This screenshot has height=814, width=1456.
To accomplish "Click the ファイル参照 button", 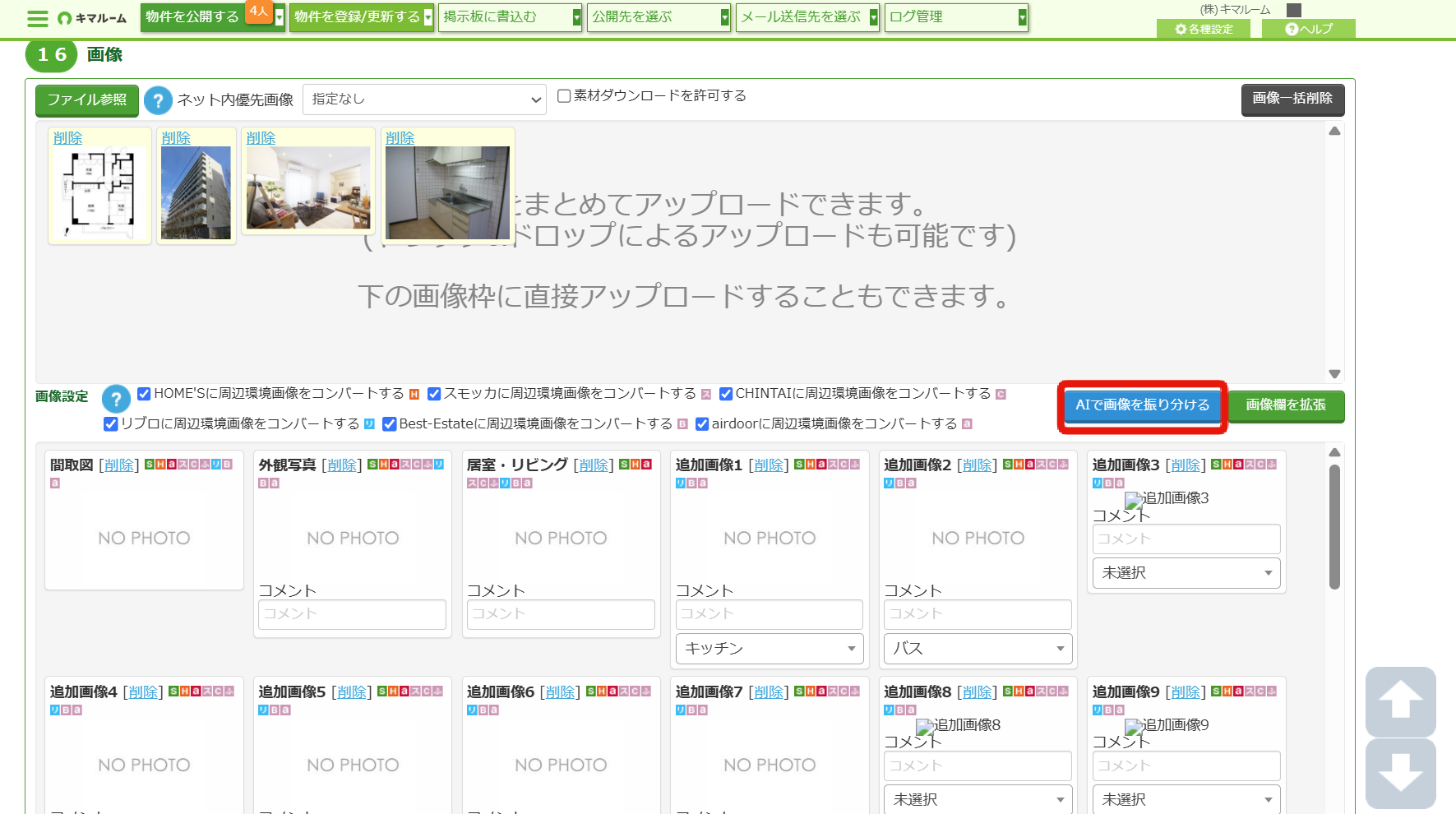I will tap(87, 100).
